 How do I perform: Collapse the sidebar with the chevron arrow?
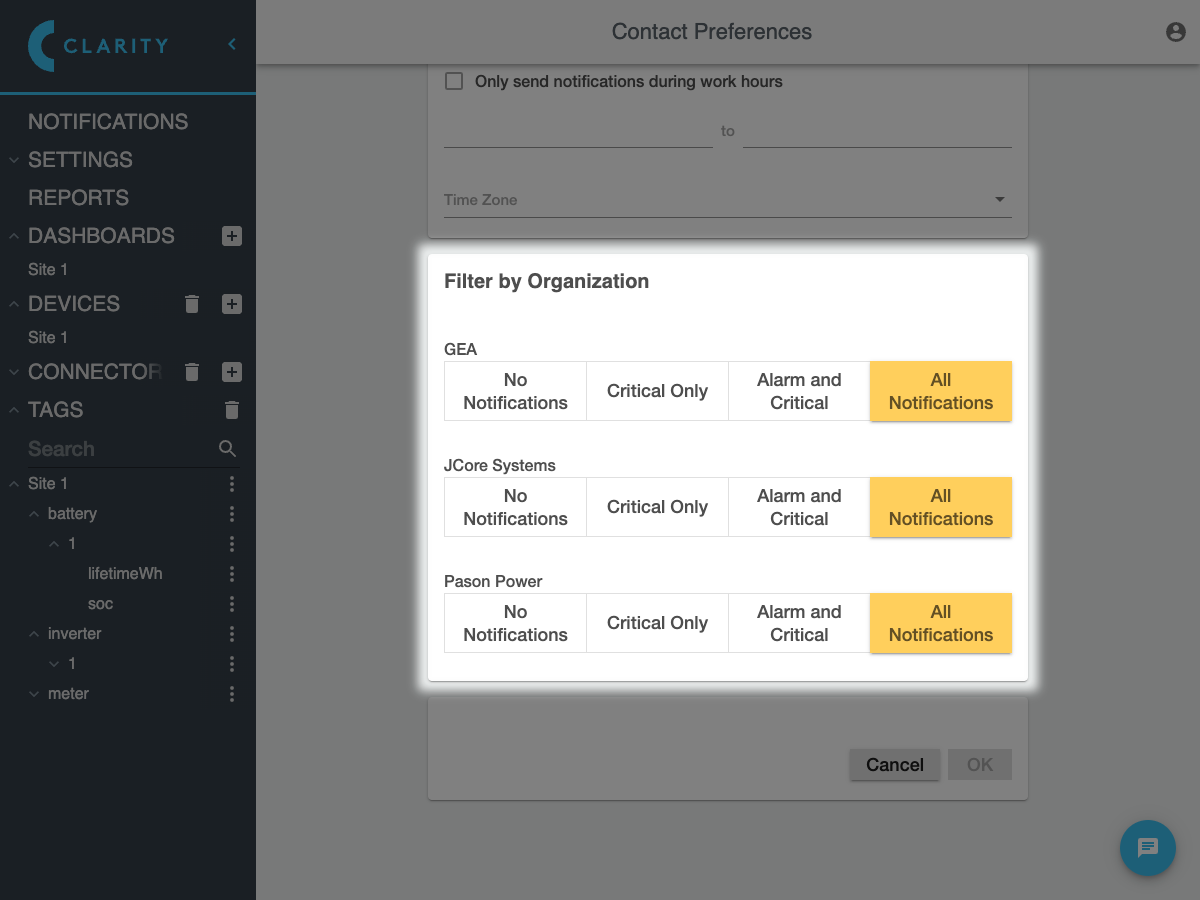click(x=232, y=45)
